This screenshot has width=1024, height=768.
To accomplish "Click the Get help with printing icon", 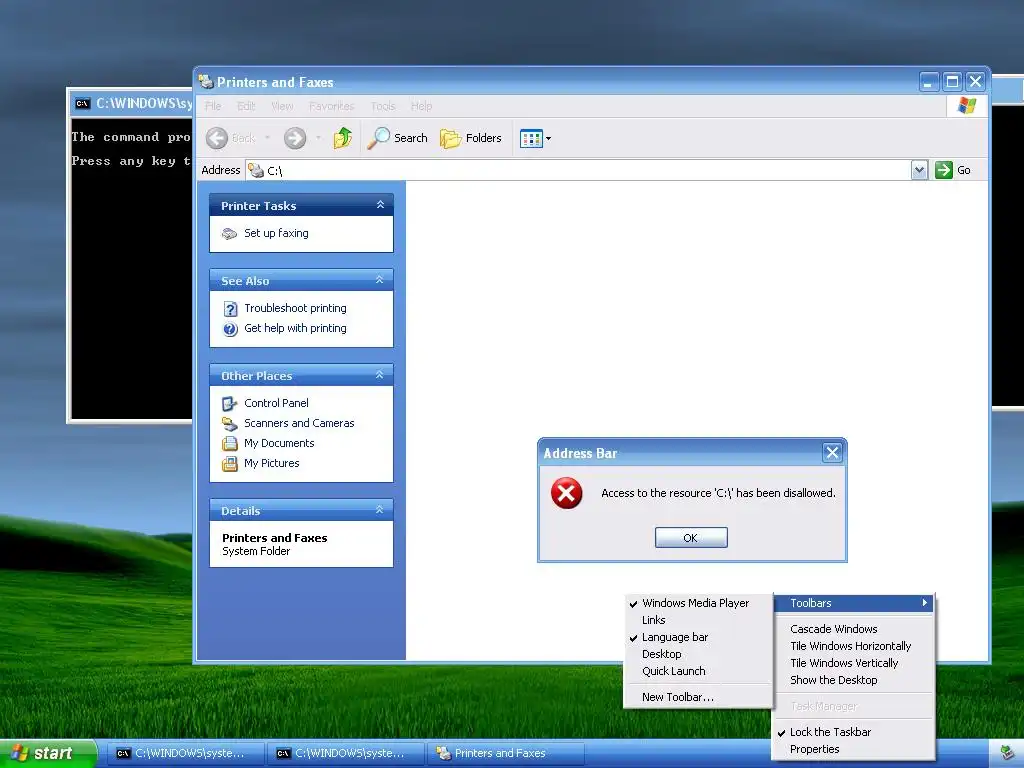I will (x=230, y=328).
